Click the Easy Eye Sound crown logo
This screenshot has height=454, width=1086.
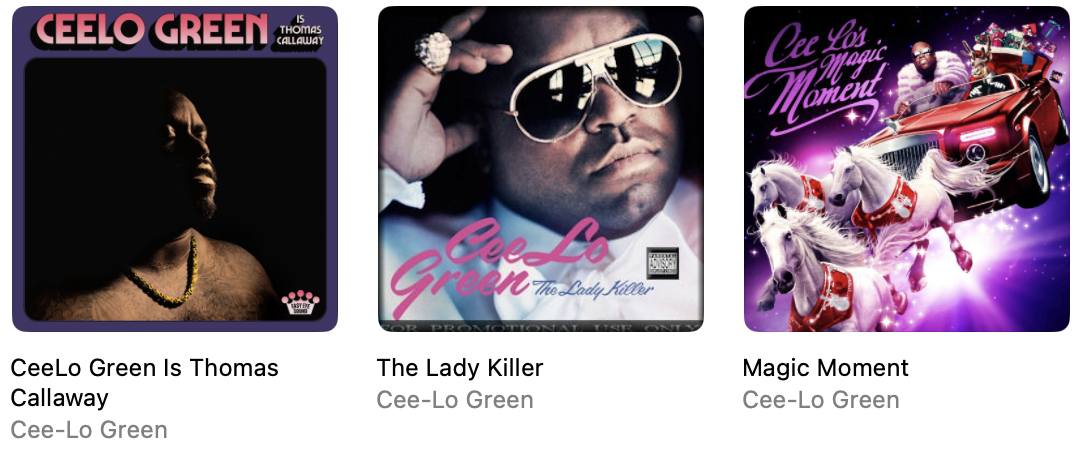301,304
